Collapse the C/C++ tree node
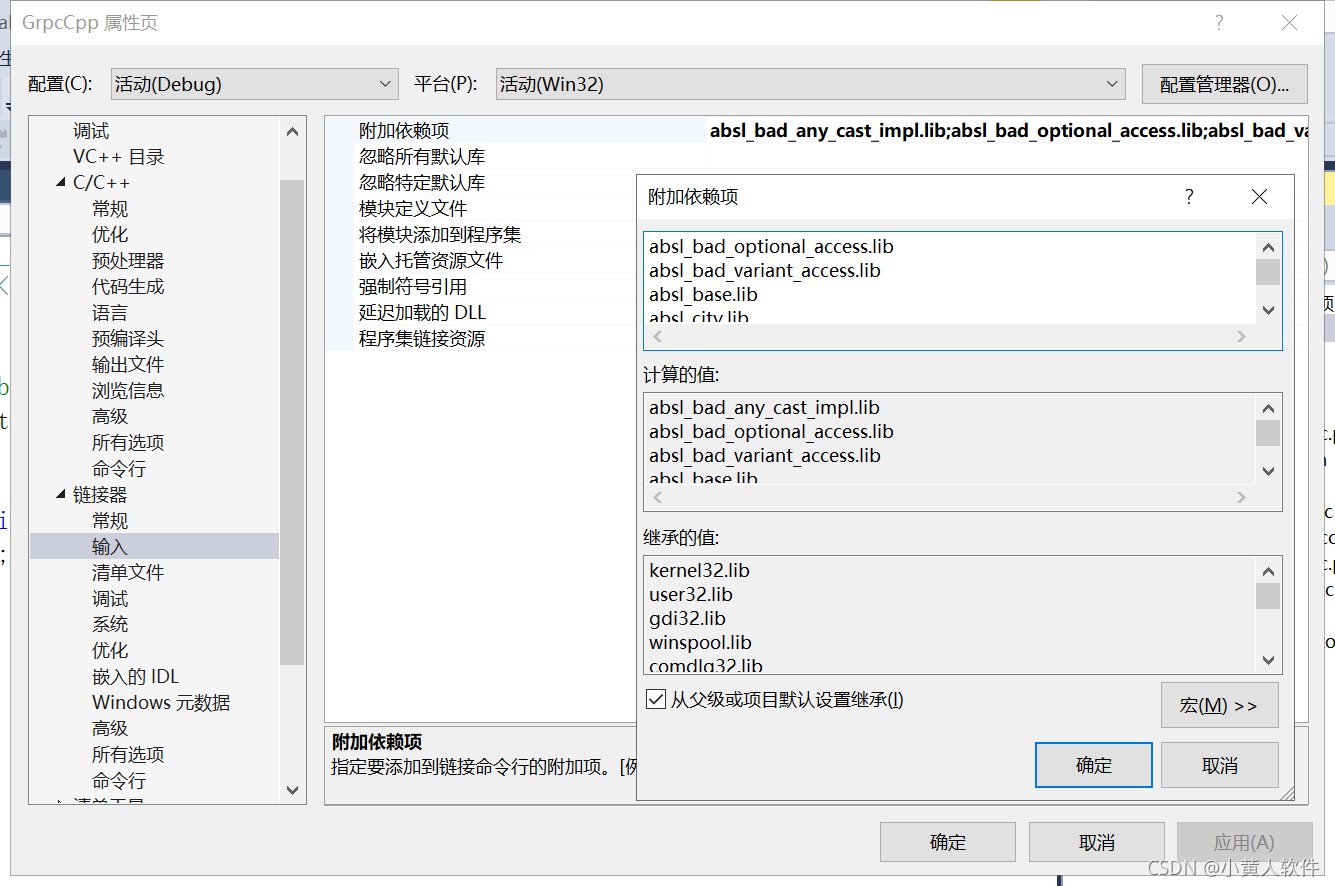 (61, 182)
